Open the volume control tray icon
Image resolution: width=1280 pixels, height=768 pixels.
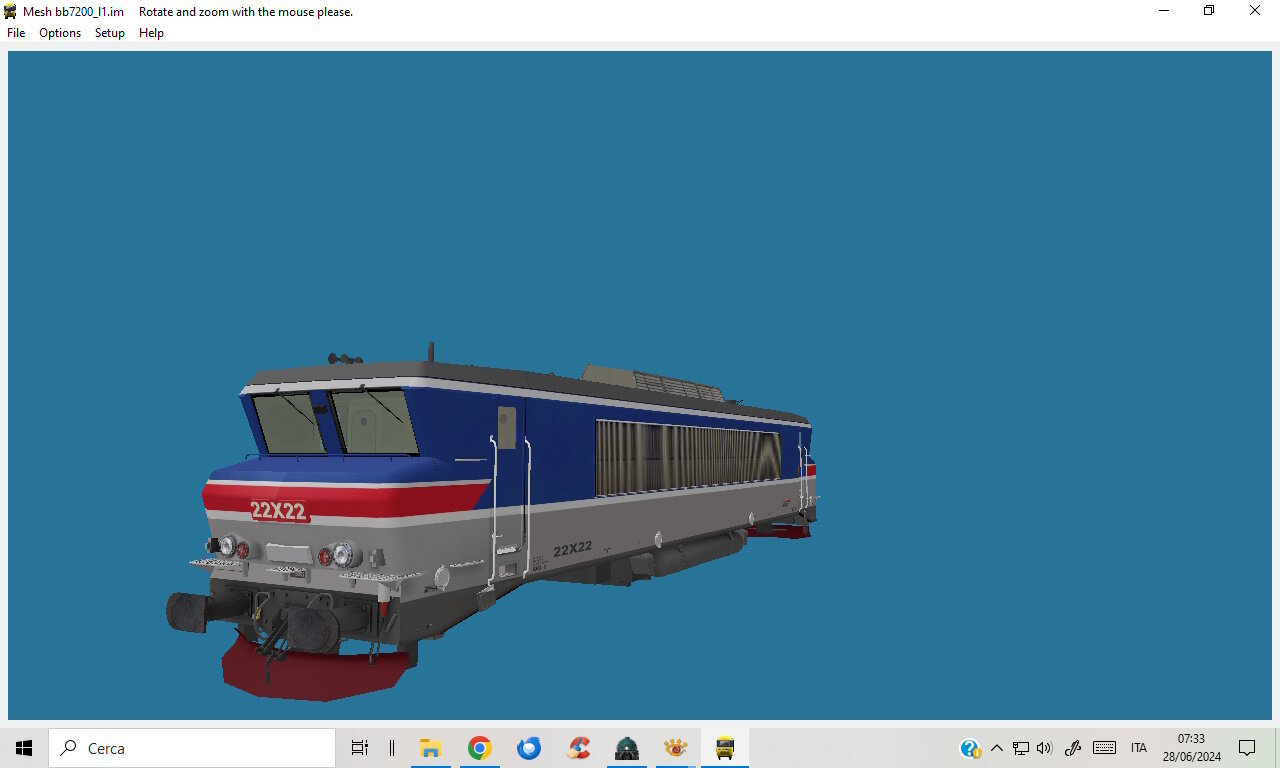click(1045, 748)
